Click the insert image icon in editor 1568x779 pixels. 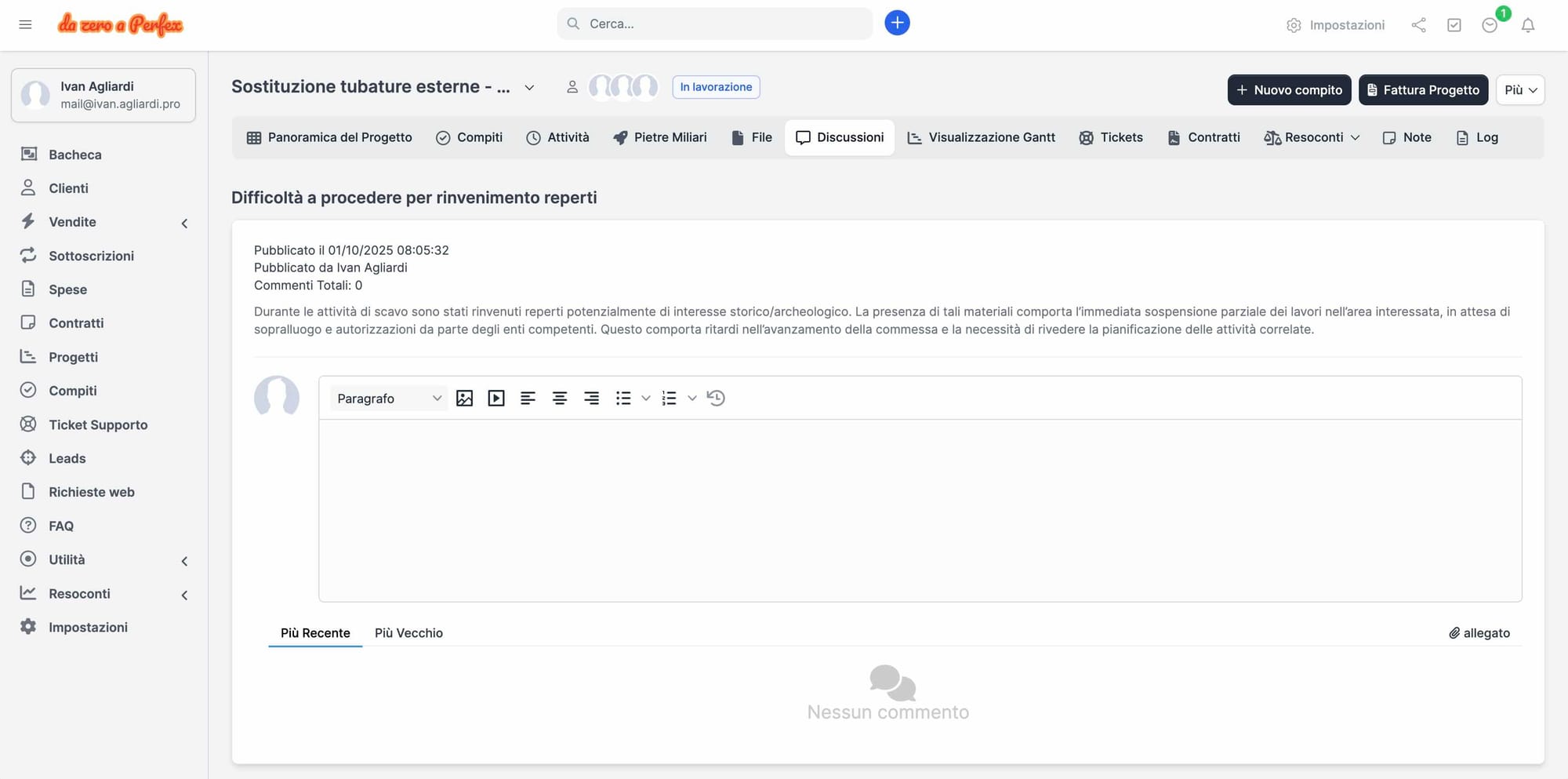pos(464,399)
